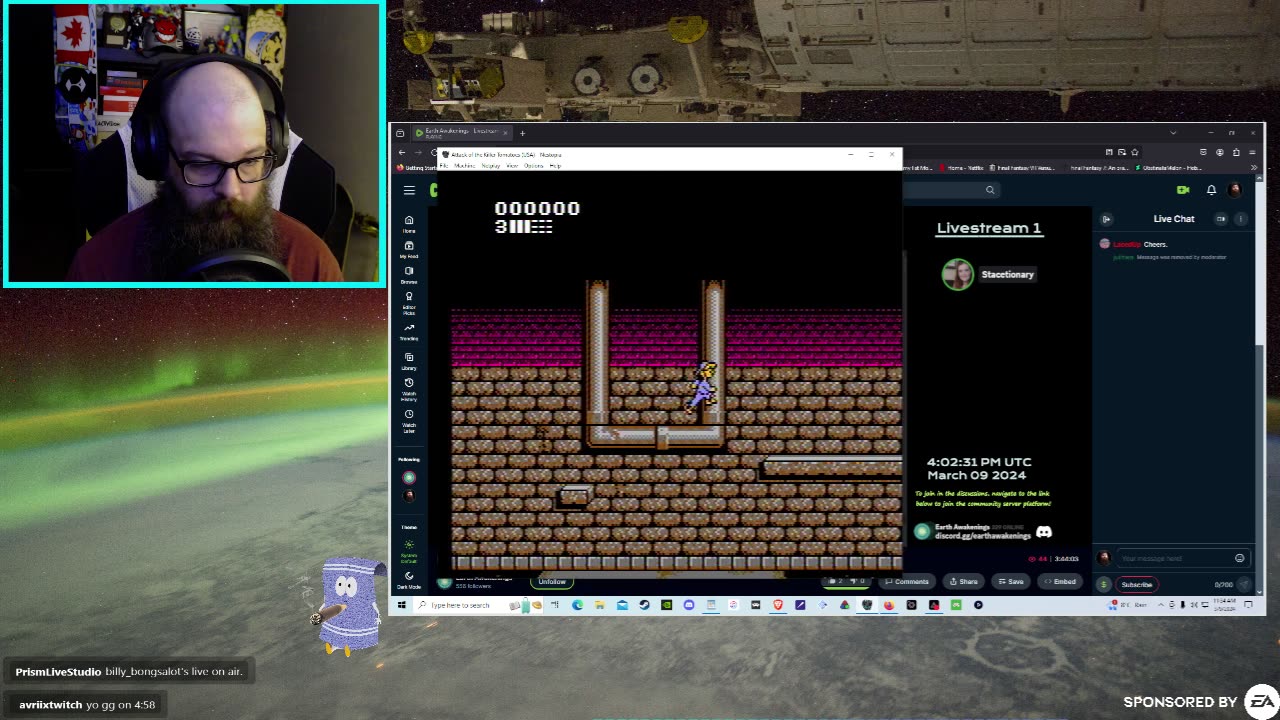Open Browse in Rumble sidebar
Image resolution: width=1280 pixels, height=720 pixels.
[x=409, y=275]
